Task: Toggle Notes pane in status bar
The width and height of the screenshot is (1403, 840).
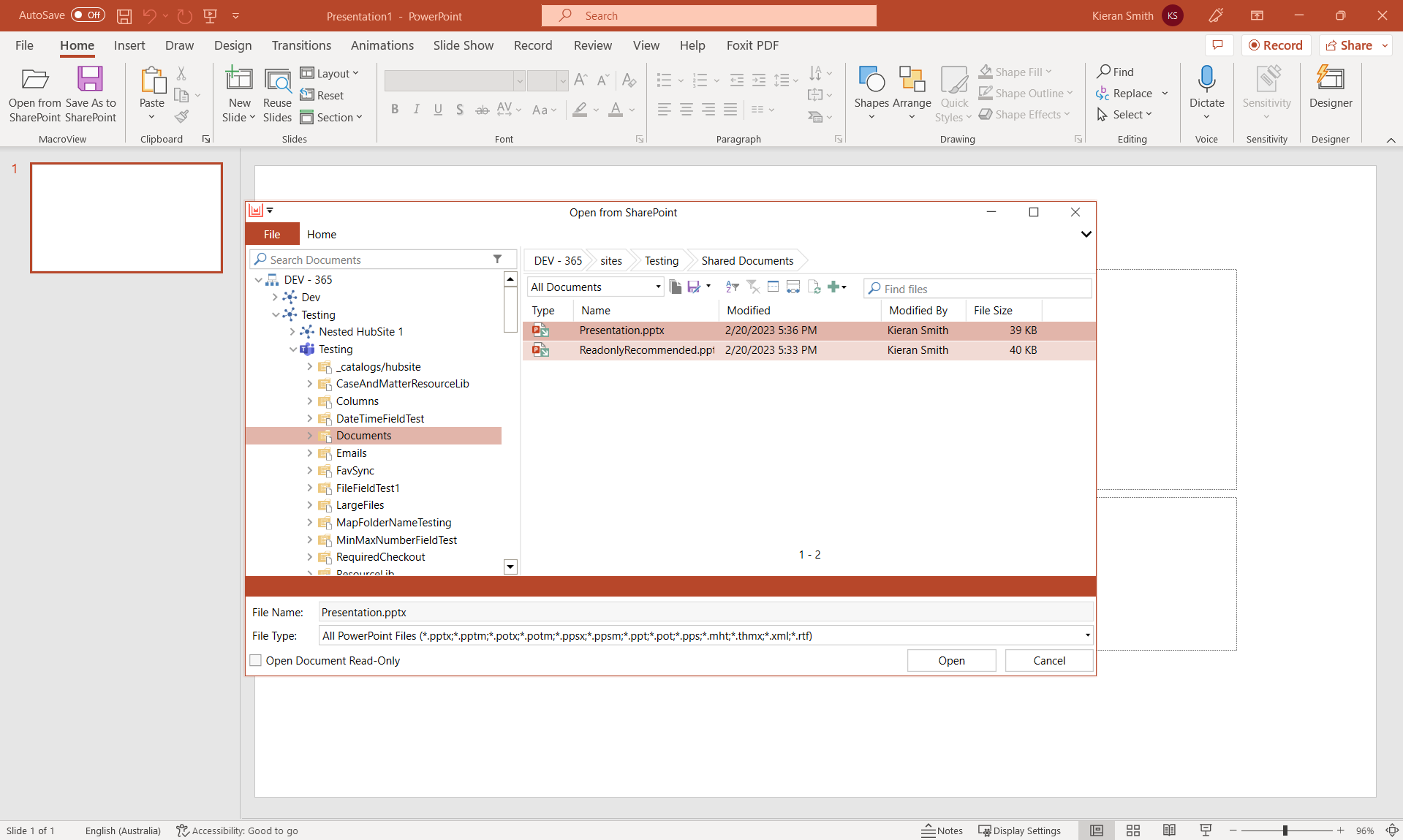Action: pyautogui.click(x=942, y=830)
